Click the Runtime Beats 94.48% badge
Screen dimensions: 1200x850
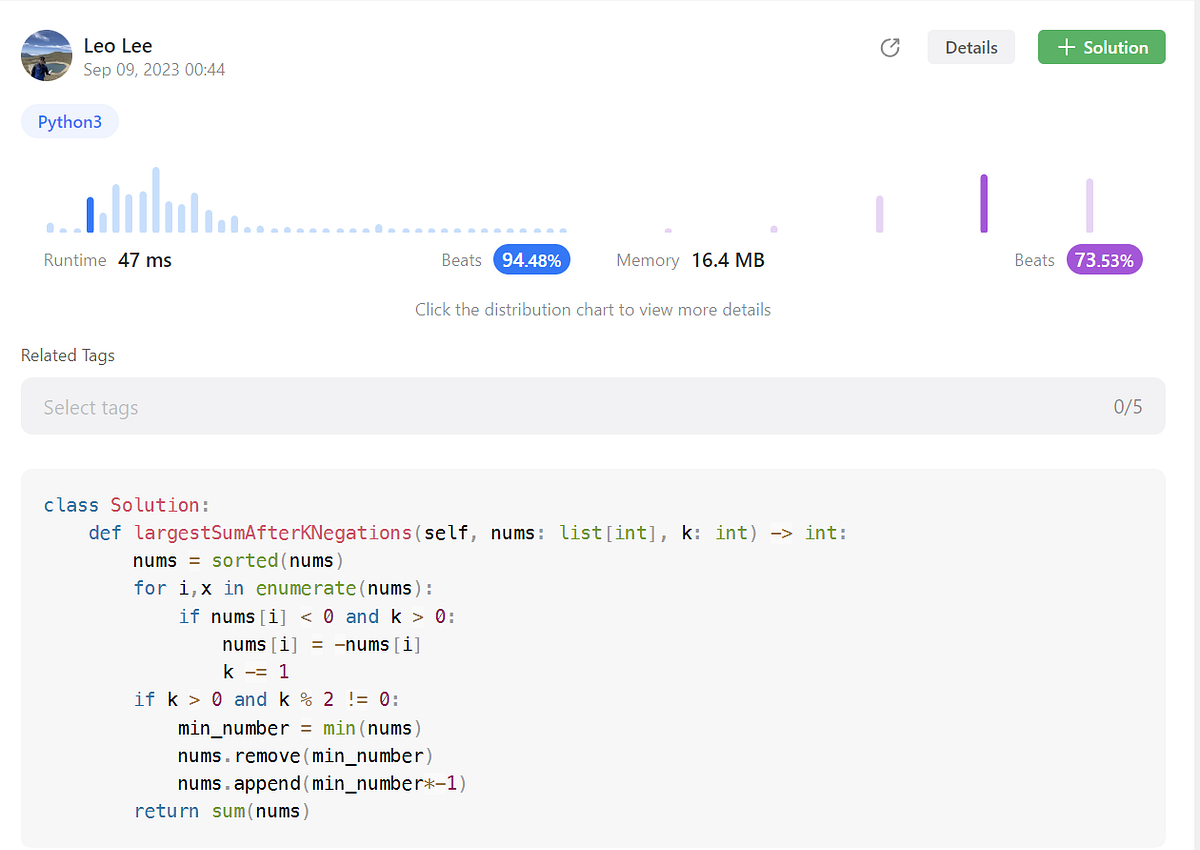coord(531,259)
